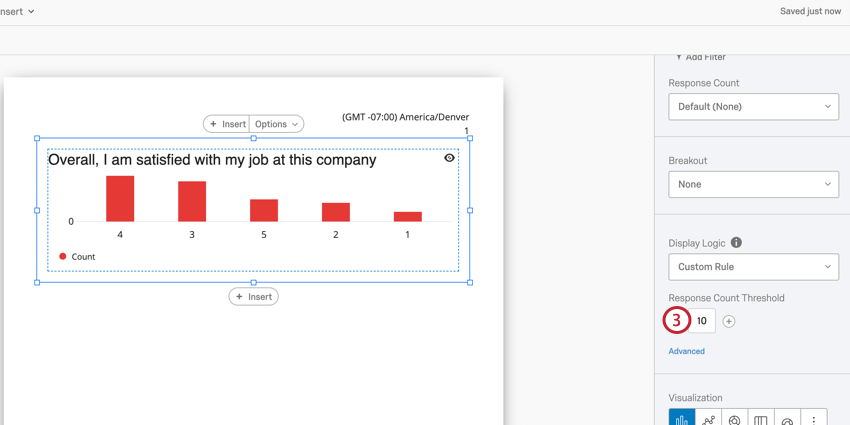Image resolution: width=850 pixels, height=425 pixels.
Task: Open the Display Logic Custom Rule dropdown
Action: pyautogui.click(x=753, y=267)
